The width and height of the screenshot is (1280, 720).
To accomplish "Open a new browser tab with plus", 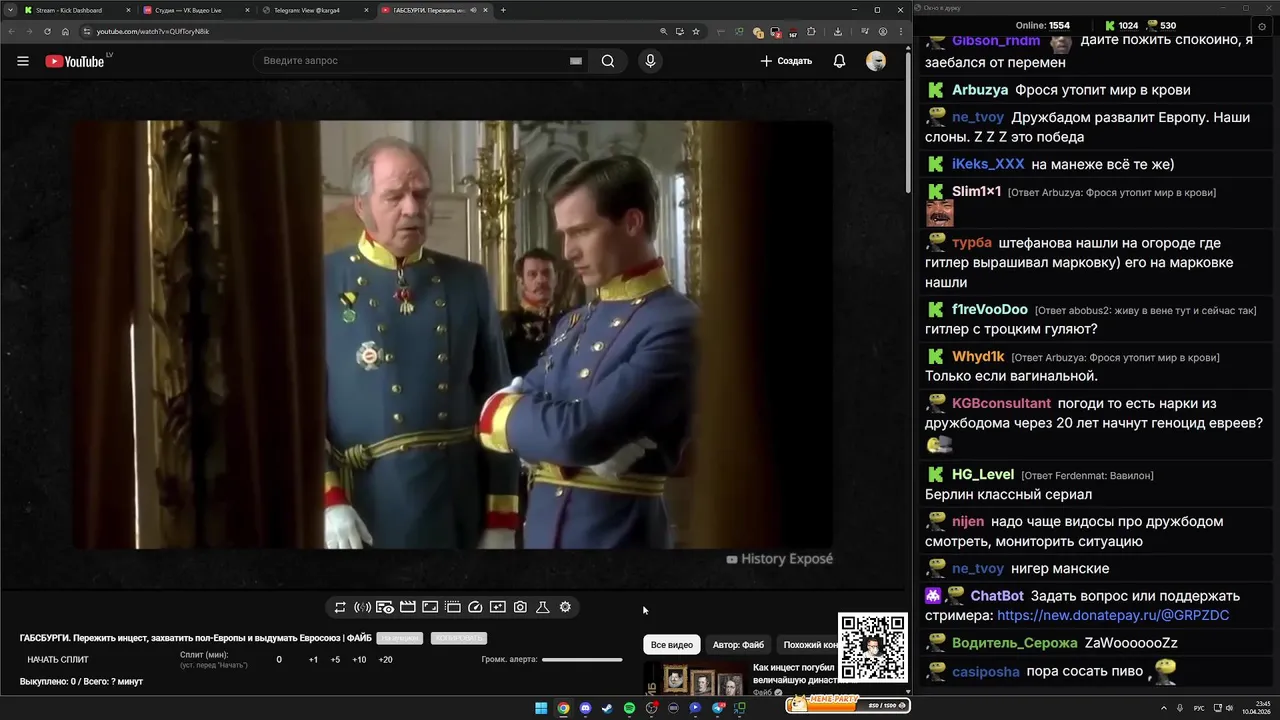I will pyautogui.click(x=503, y=10).
